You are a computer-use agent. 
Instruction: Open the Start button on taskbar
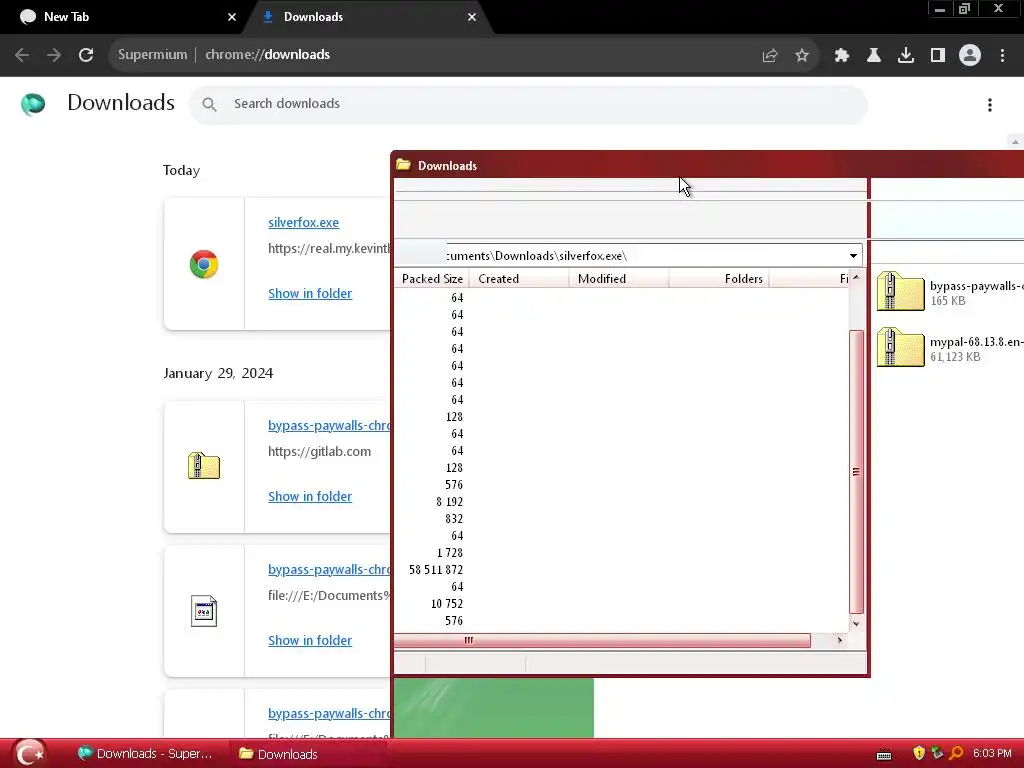pyautogui.click(x=29, y=753)
